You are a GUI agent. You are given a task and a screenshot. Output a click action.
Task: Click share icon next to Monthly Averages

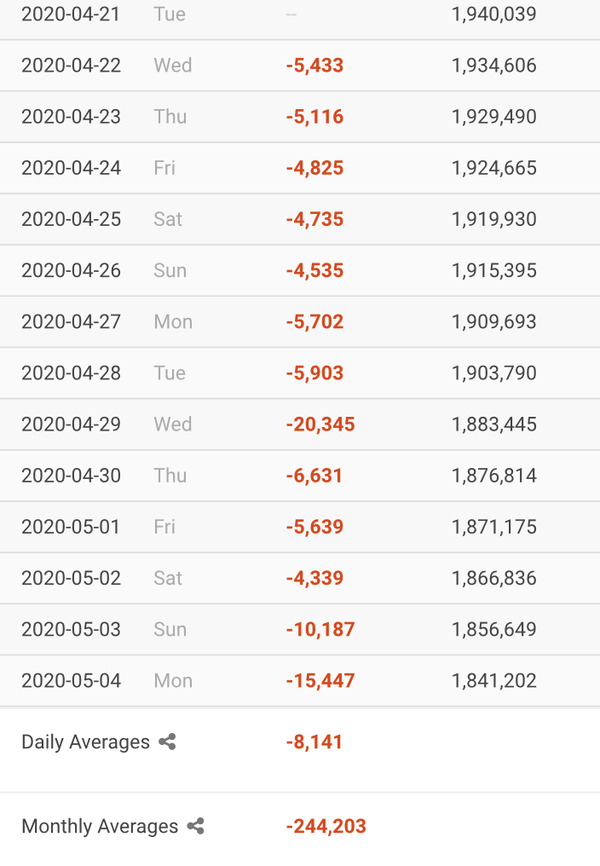click(x=196, y=827)
